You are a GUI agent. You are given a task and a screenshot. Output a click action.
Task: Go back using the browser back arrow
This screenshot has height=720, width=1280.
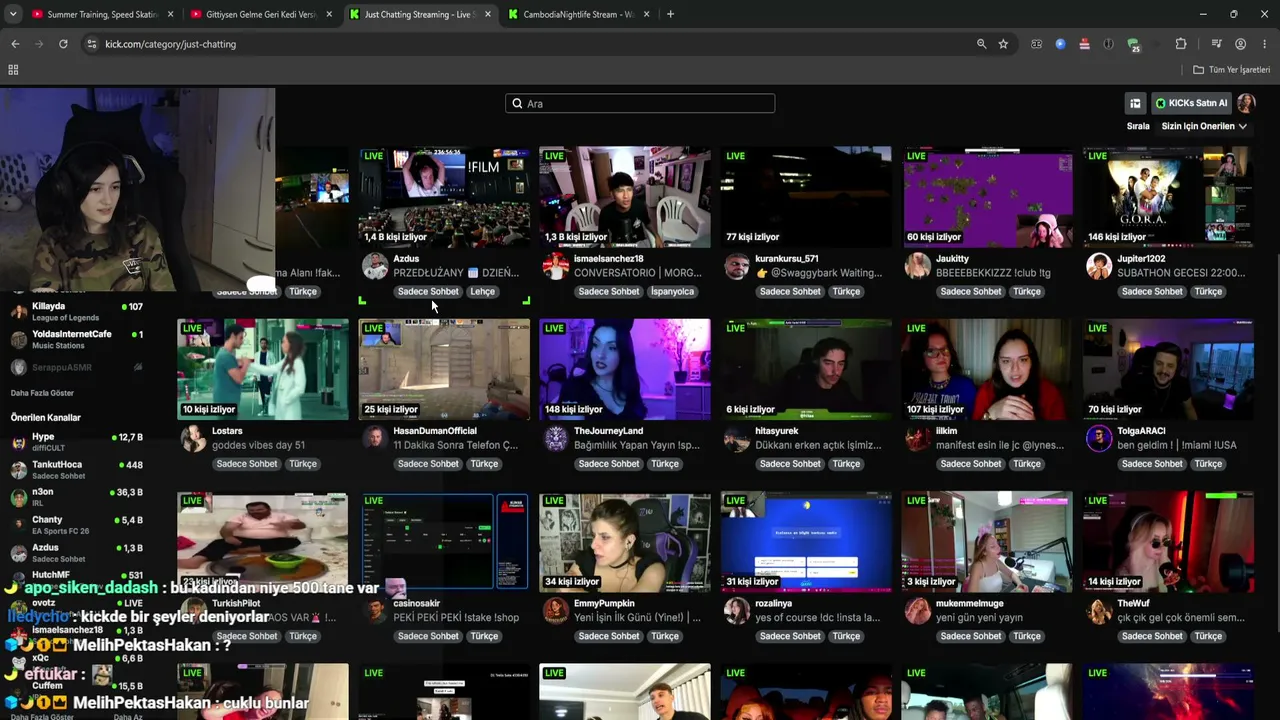15,44
